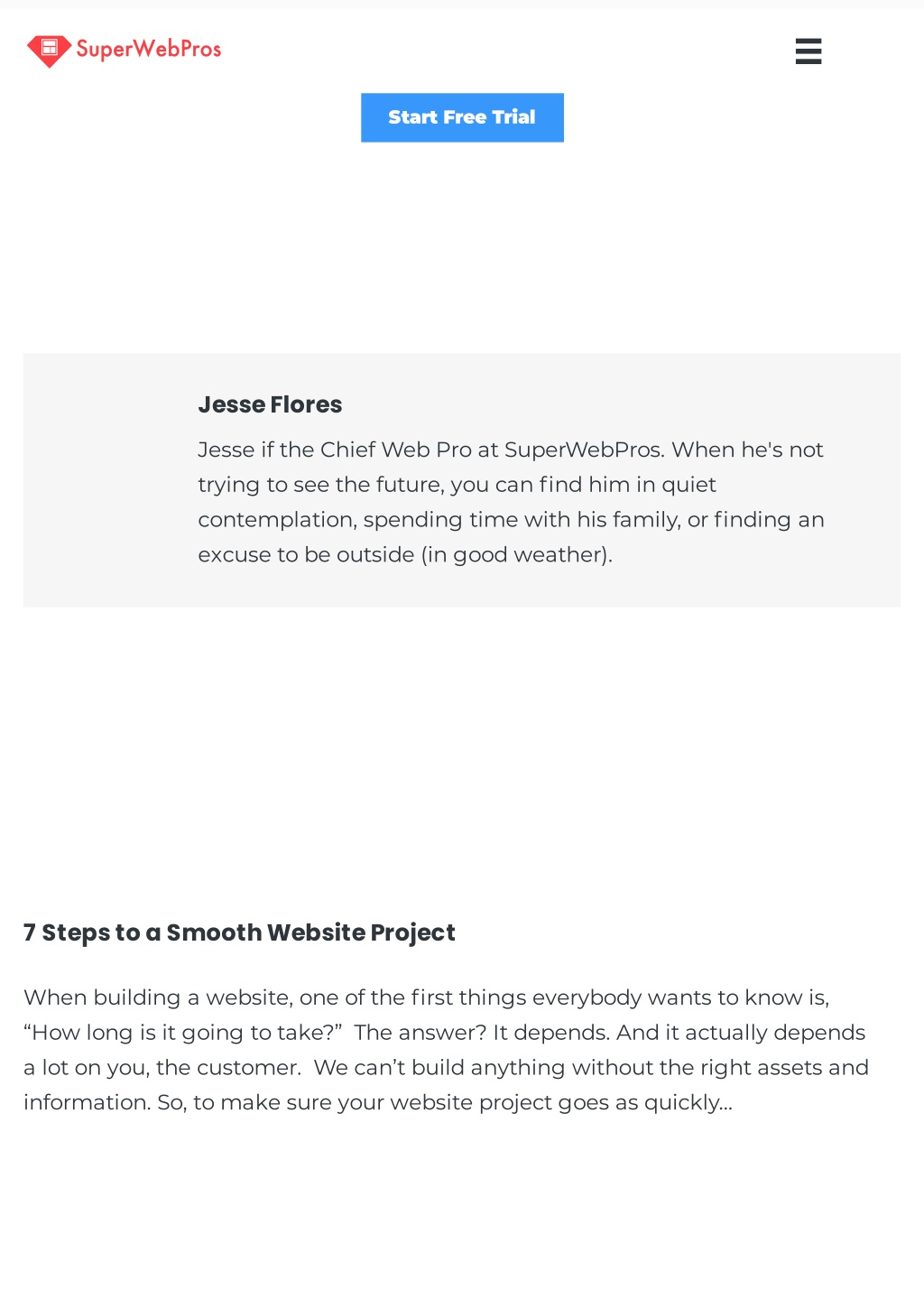The image size is (924, 1308).
Task: Click the SuperWebPros logo text
Action: coord(149,49)
